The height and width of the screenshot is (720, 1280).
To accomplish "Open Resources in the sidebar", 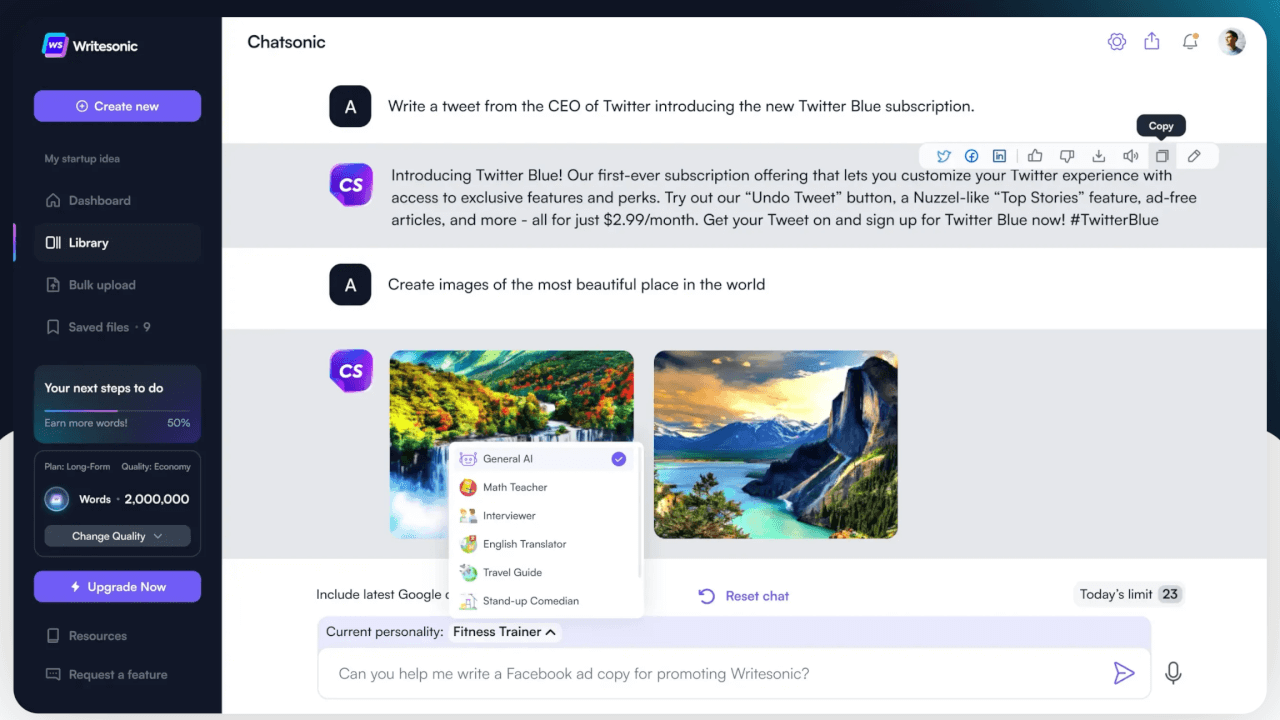I will [x=86, y=636].
